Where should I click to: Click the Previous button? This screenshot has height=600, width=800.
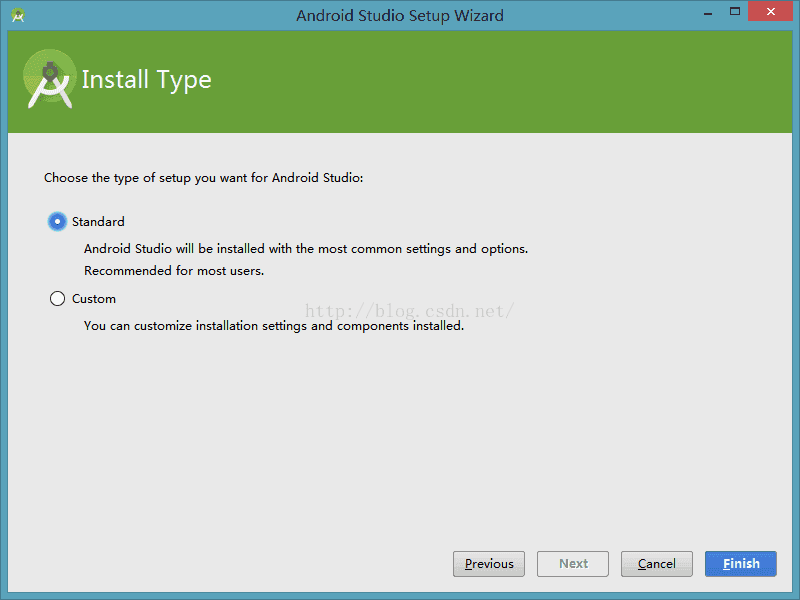point(489,564)
